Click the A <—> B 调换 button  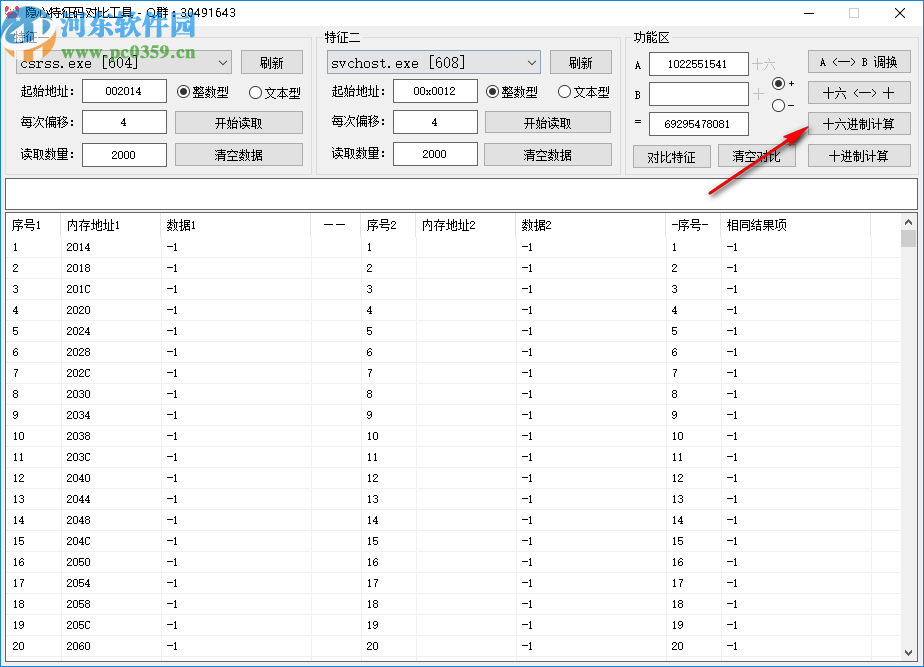tap(859, 62)
